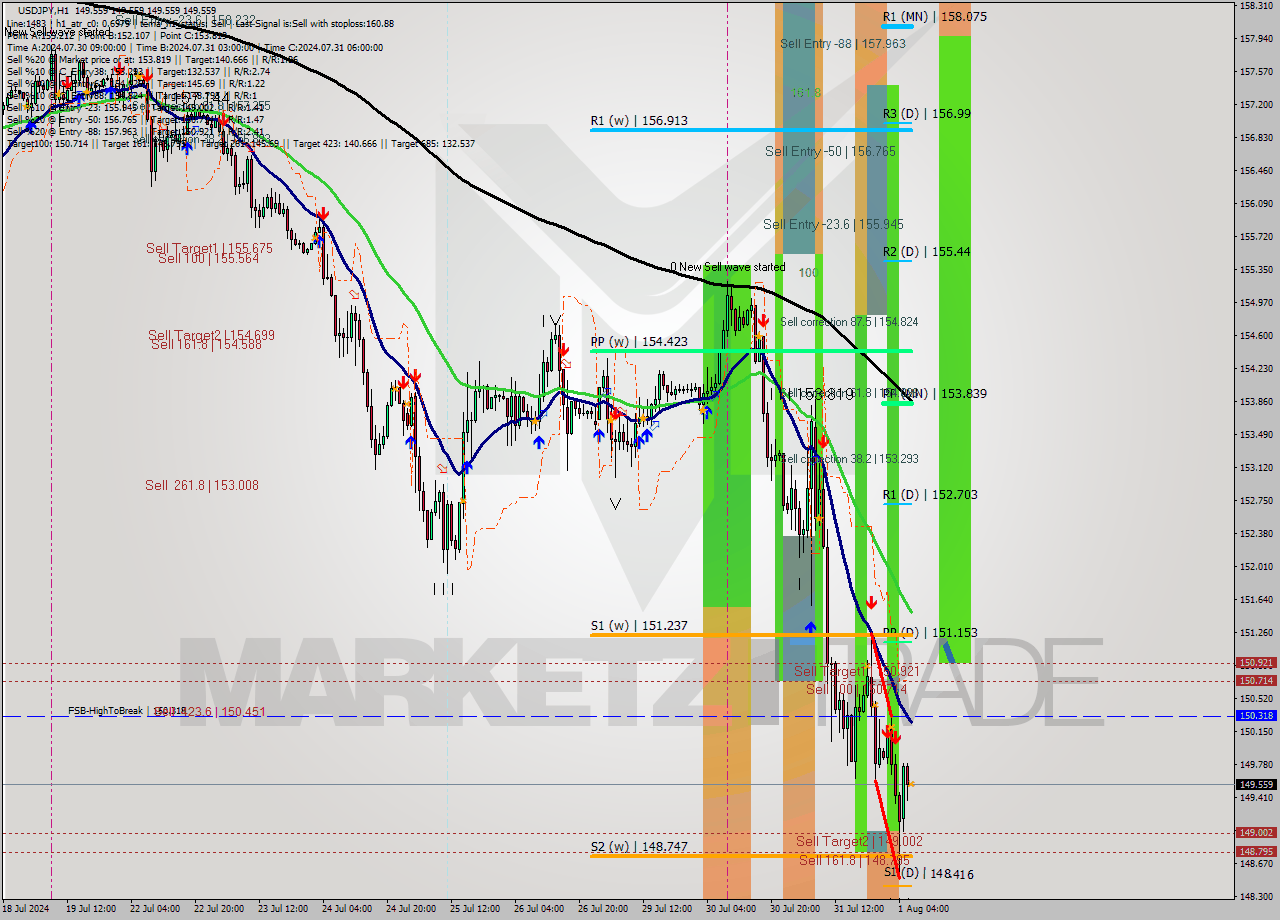Select the Sell 100 | 155.564 label
This screenshot has width=1280, height=920.
coord(208,258)
